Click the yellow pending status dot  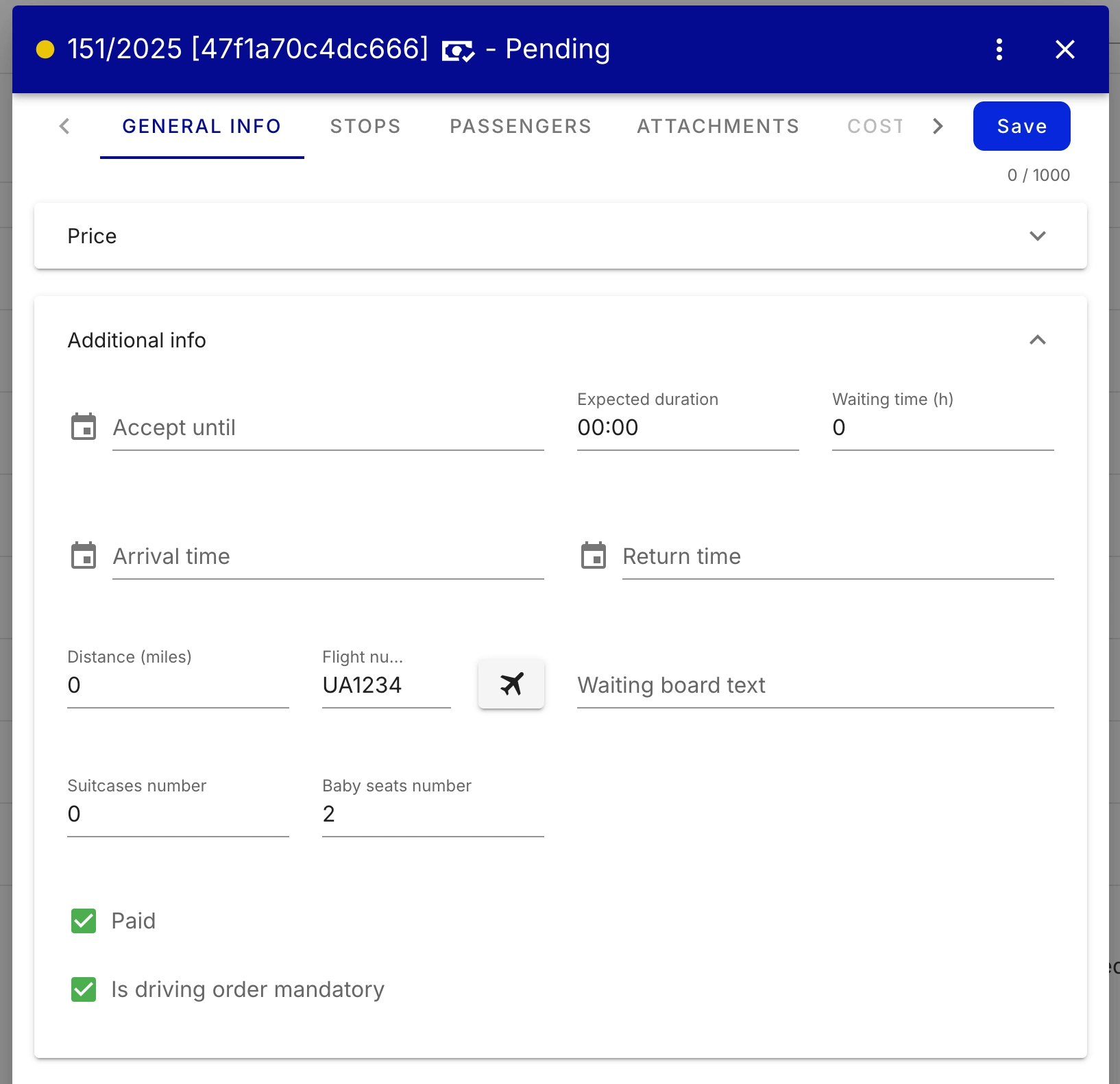tap(45, 49)
